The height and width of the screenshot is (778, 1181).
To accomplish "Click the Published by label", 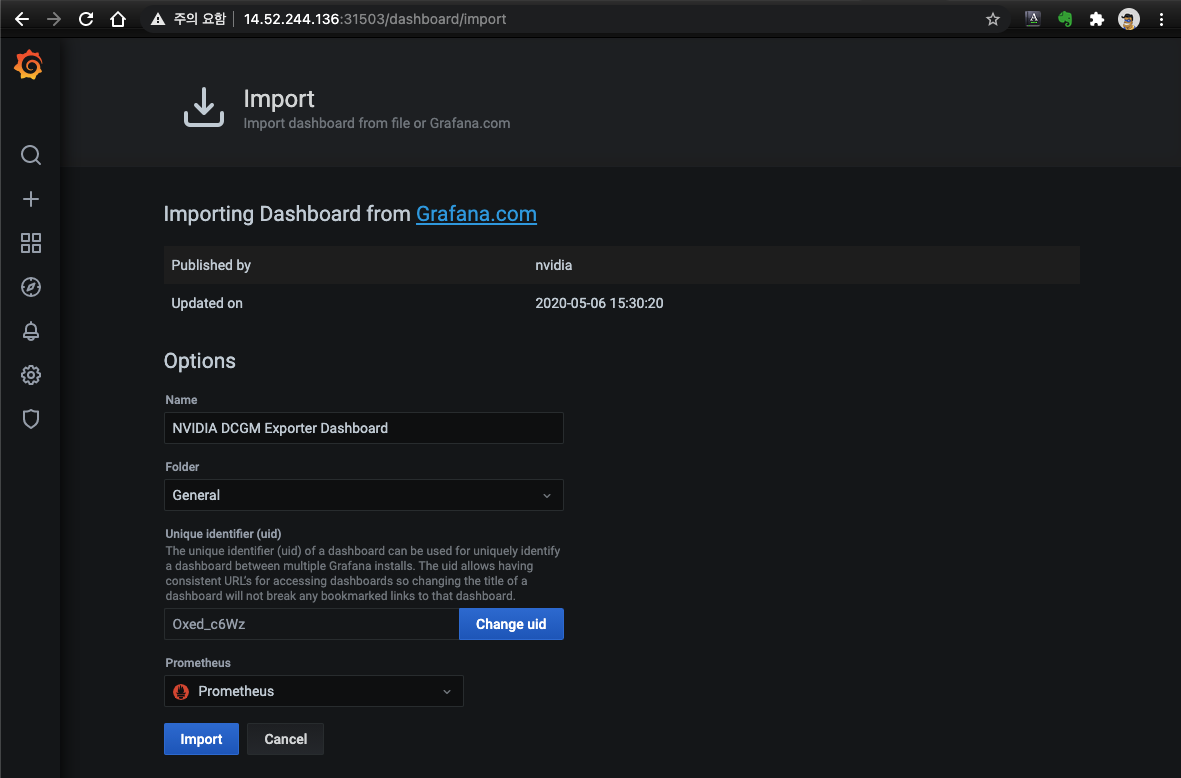I will pos(211,265).
